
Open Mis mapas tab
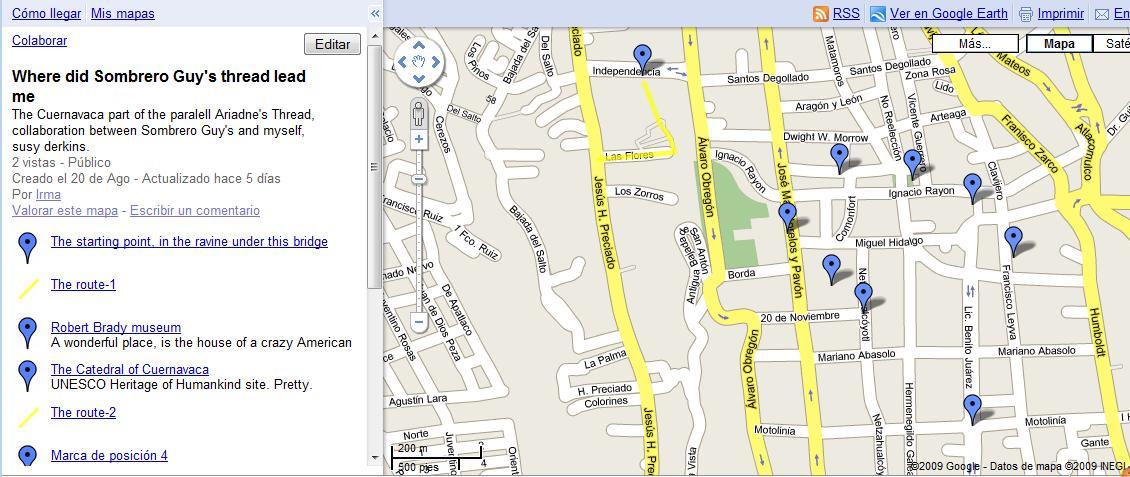122,14
